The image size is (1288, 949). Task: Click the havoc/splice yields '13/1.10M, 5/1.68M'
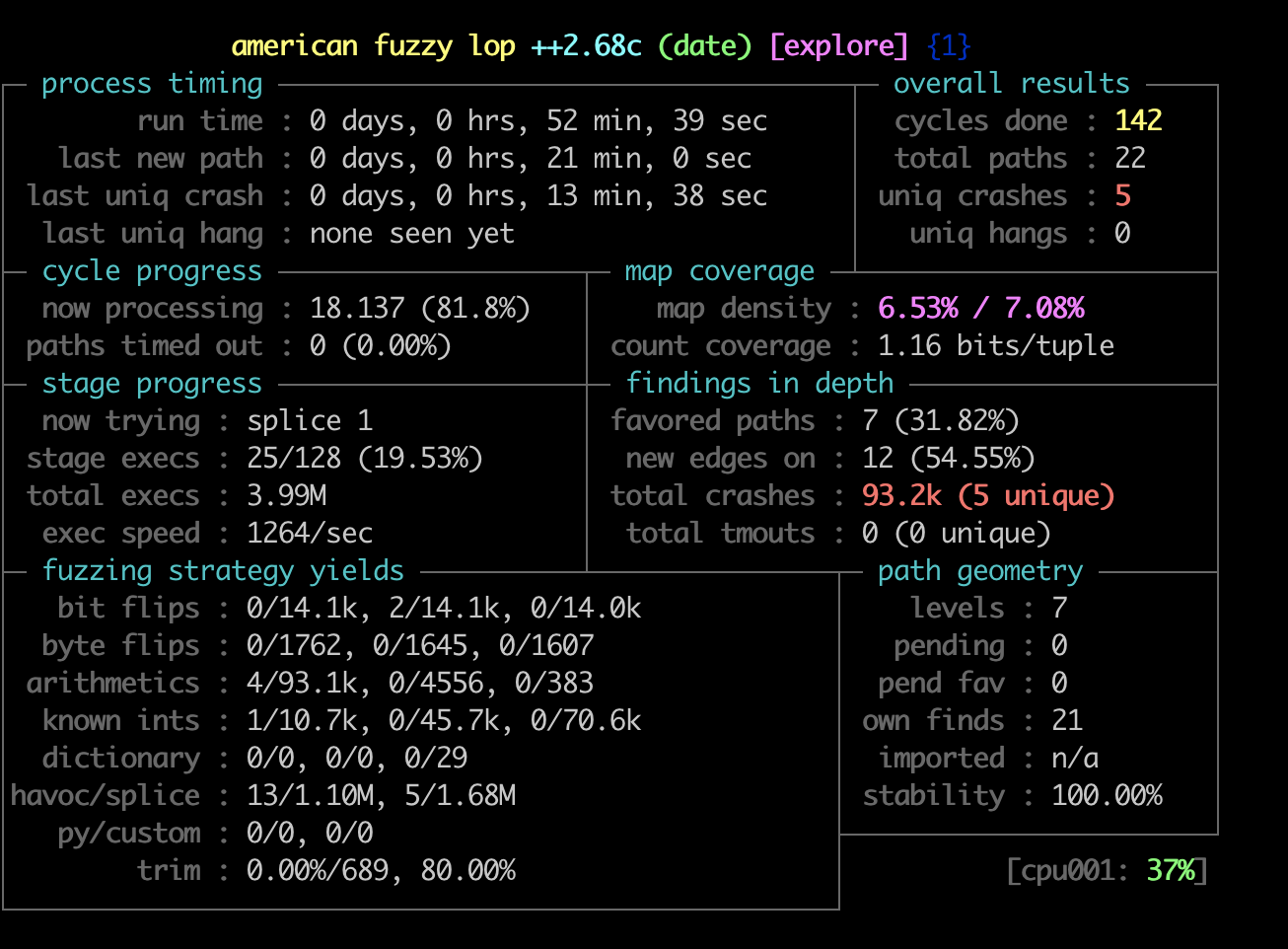coord(381,796)
